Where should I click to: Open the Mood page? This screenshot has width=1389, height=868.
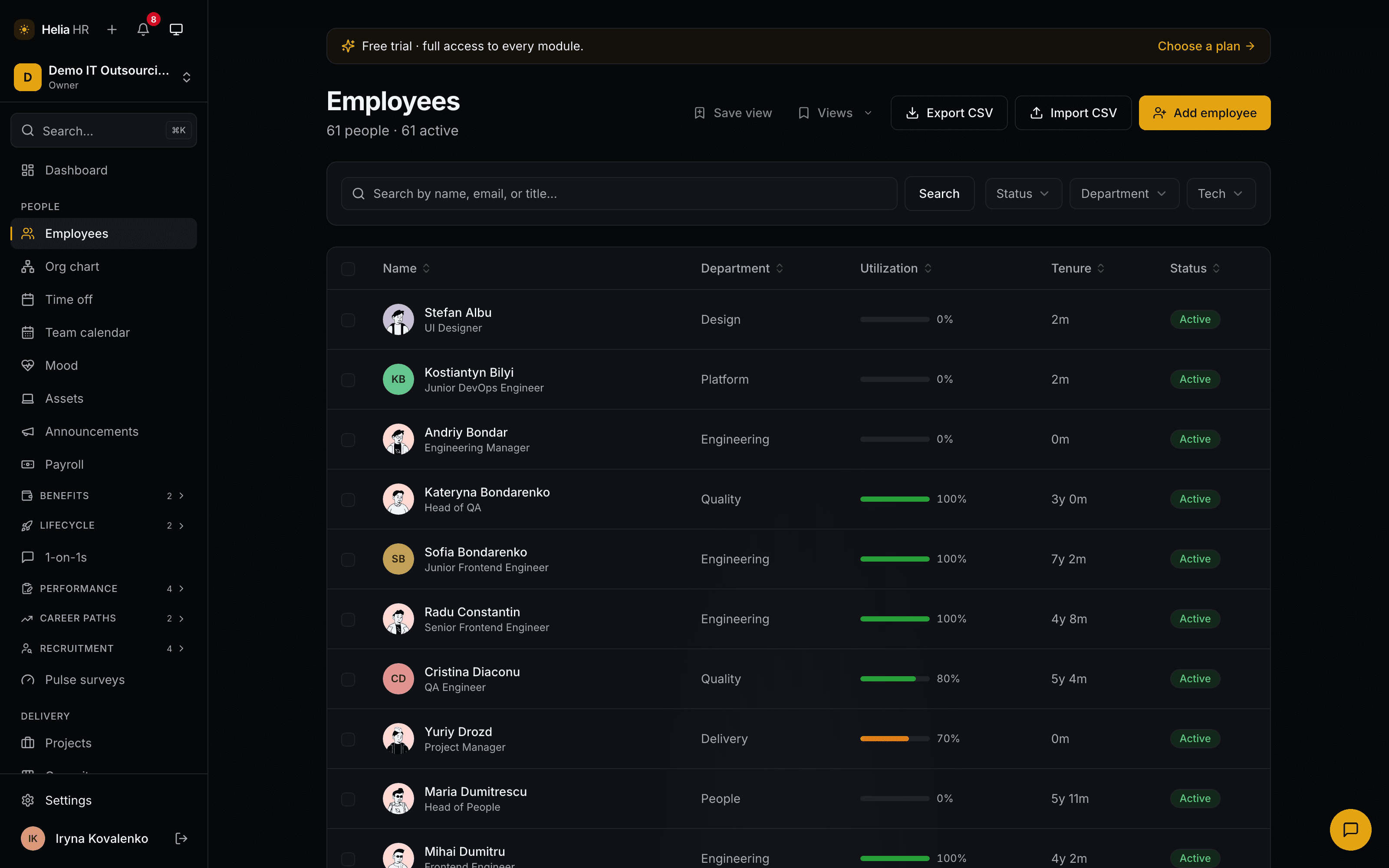pyautogui.click(x=104, y=365)
